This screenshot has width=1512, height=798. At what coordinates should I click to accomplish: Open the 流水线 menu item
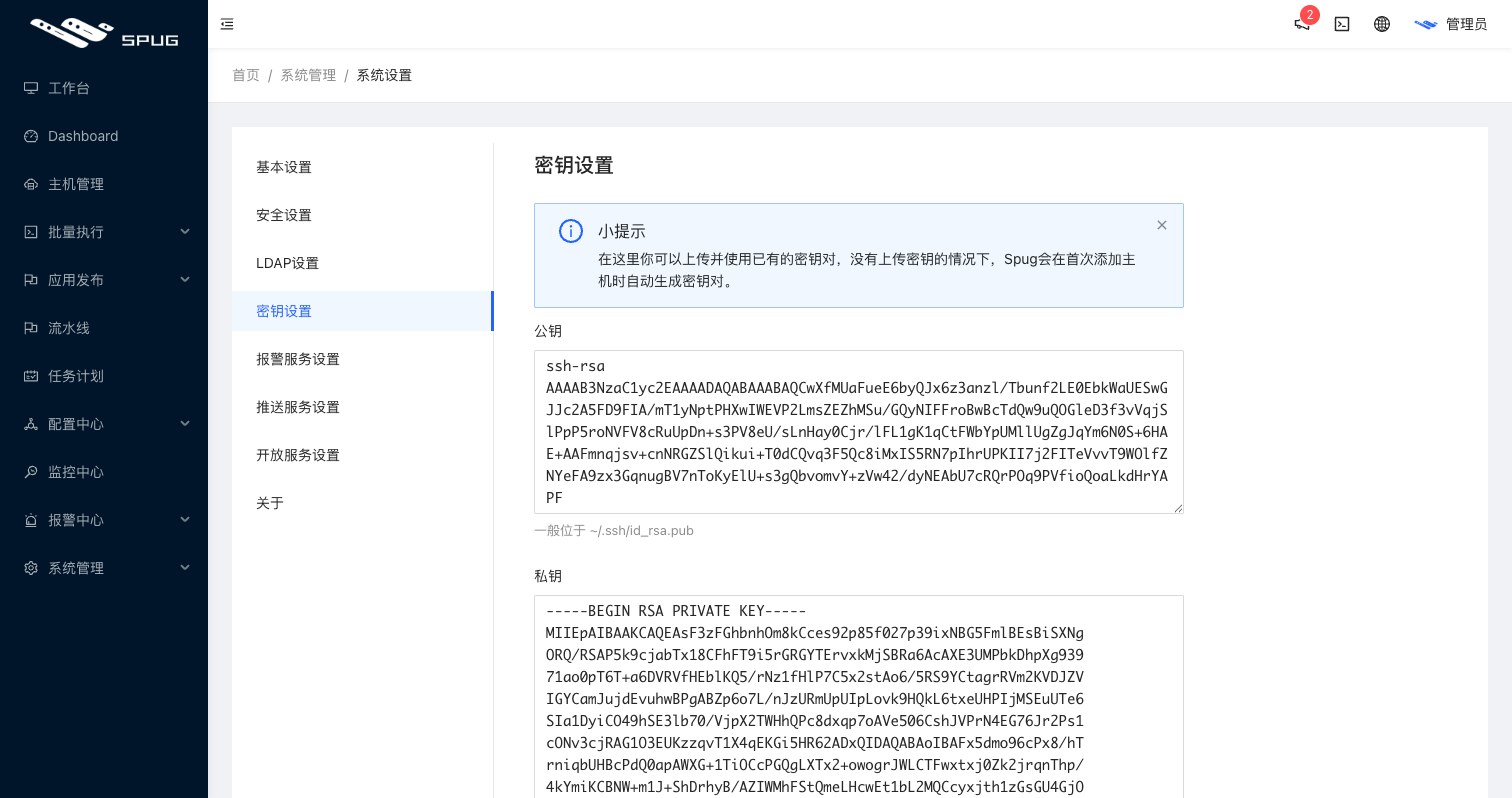pyautogui.click(x=104, y=328)
